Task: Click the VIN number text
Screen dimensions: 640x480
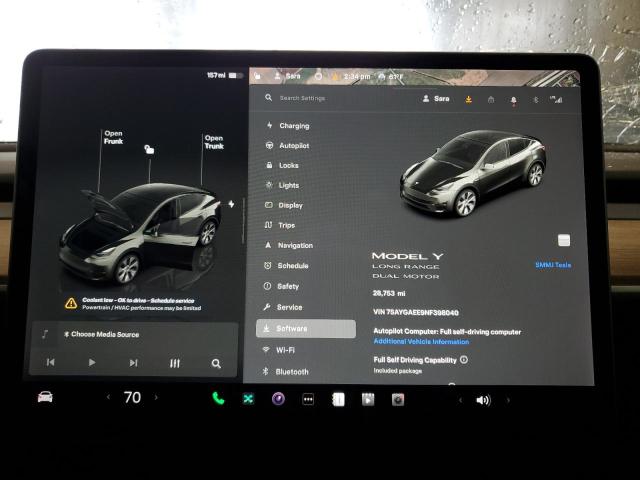Action: (416, 312)
